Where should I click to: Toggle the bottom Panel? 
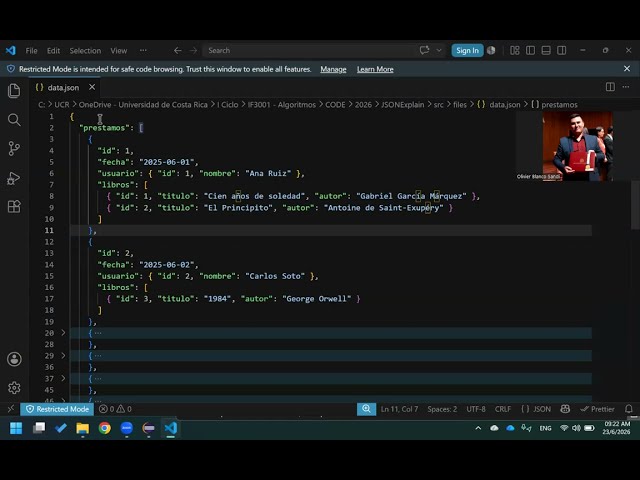(546, 50)
